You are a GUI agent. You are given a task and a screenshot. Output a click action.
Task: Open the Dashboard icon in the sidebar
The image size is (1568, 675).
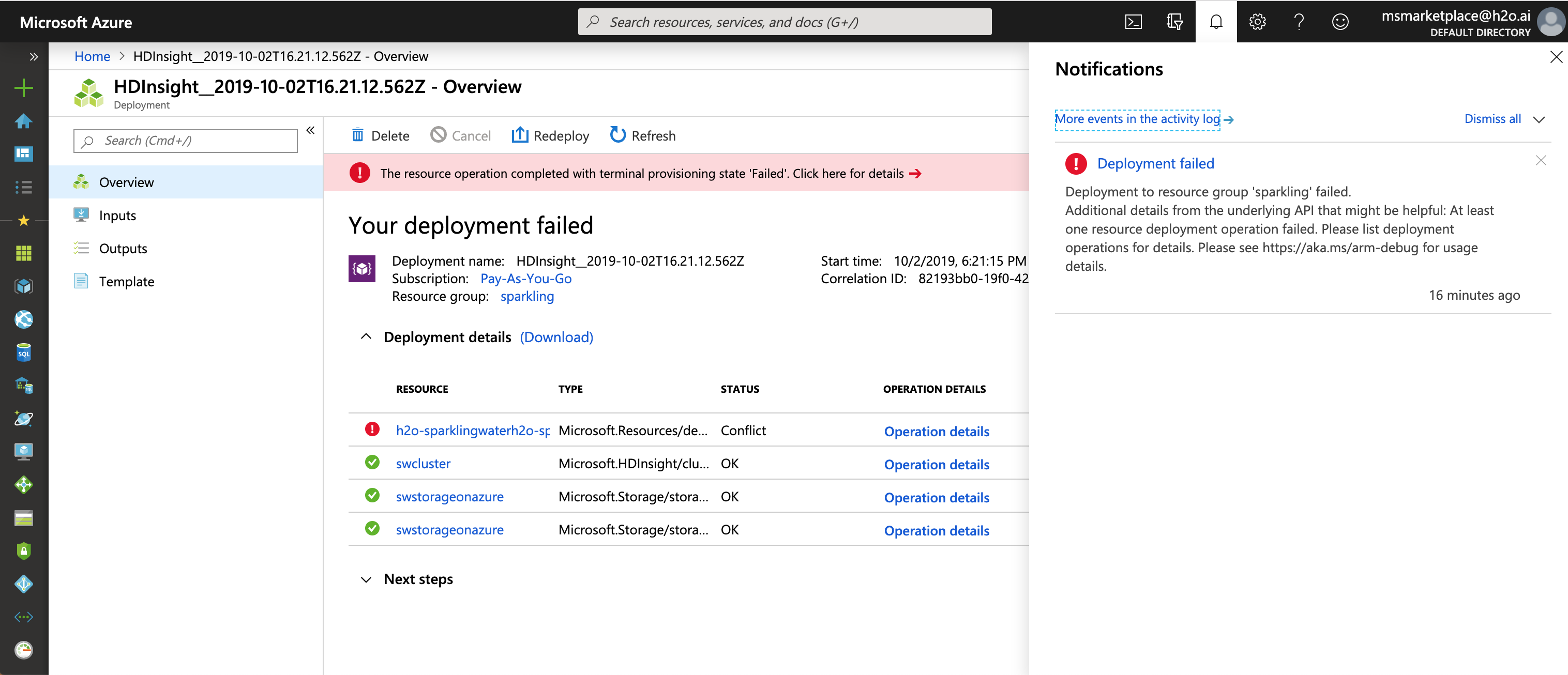tap(23, 154)
